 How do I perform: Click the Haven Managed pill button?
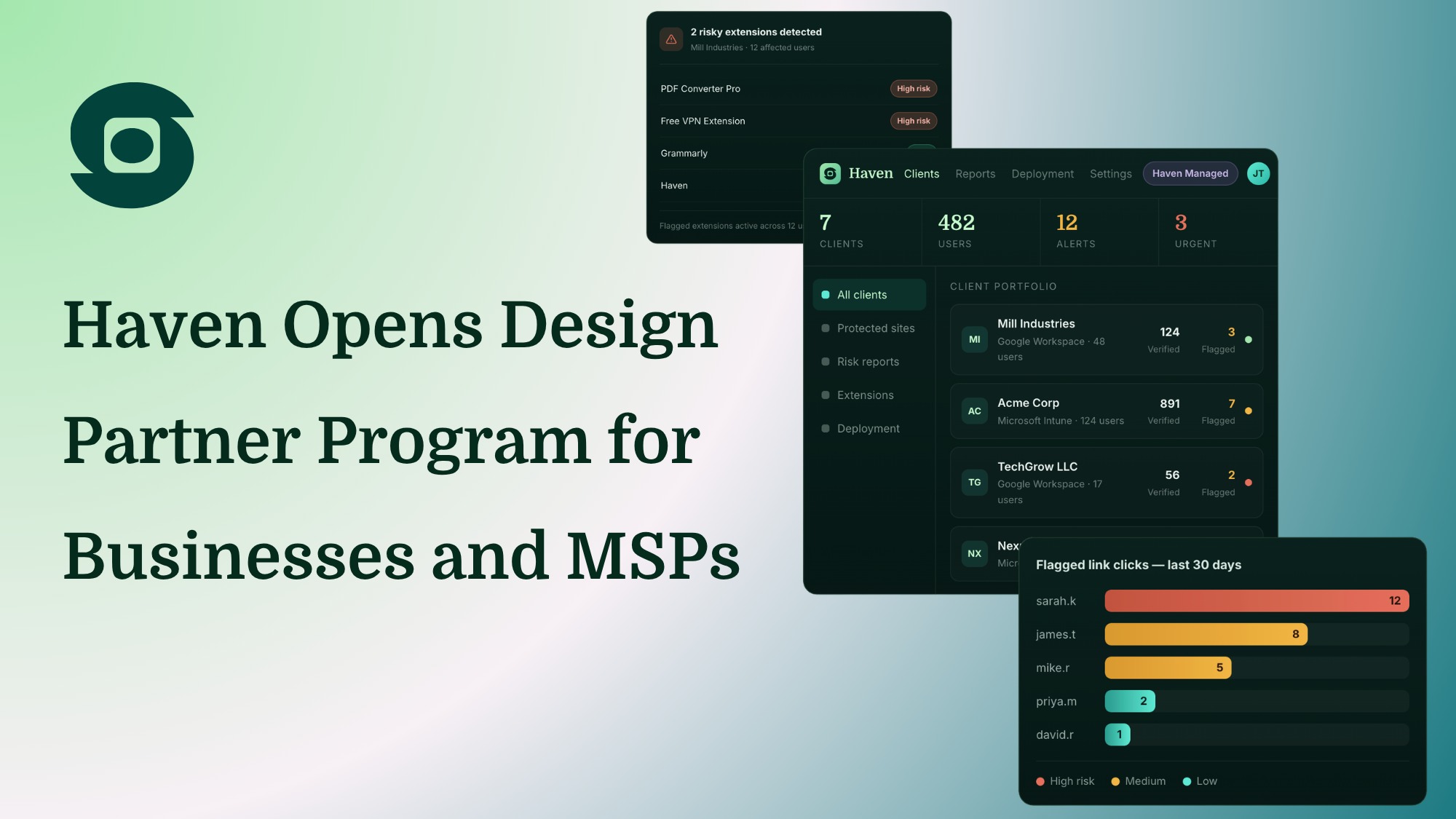point(1190,173)
